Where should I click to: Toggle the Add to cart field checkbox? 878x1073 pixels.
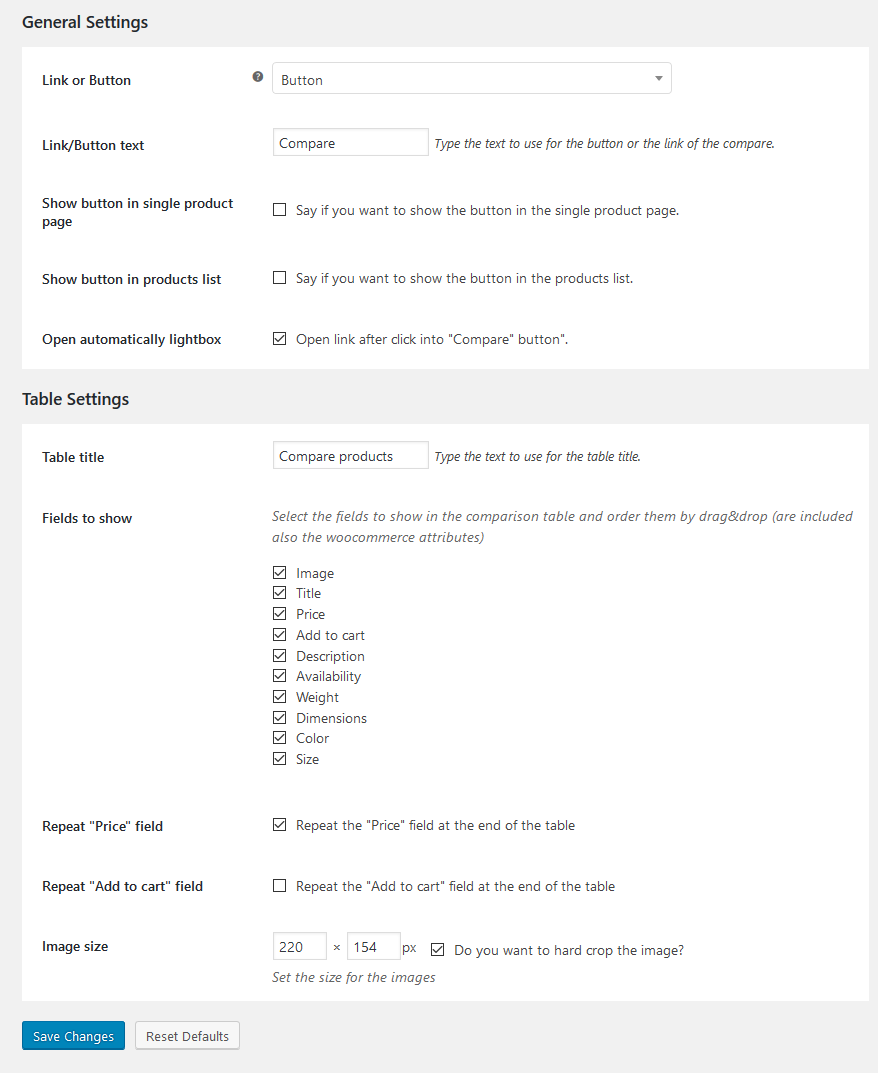(x=280, y=635)
